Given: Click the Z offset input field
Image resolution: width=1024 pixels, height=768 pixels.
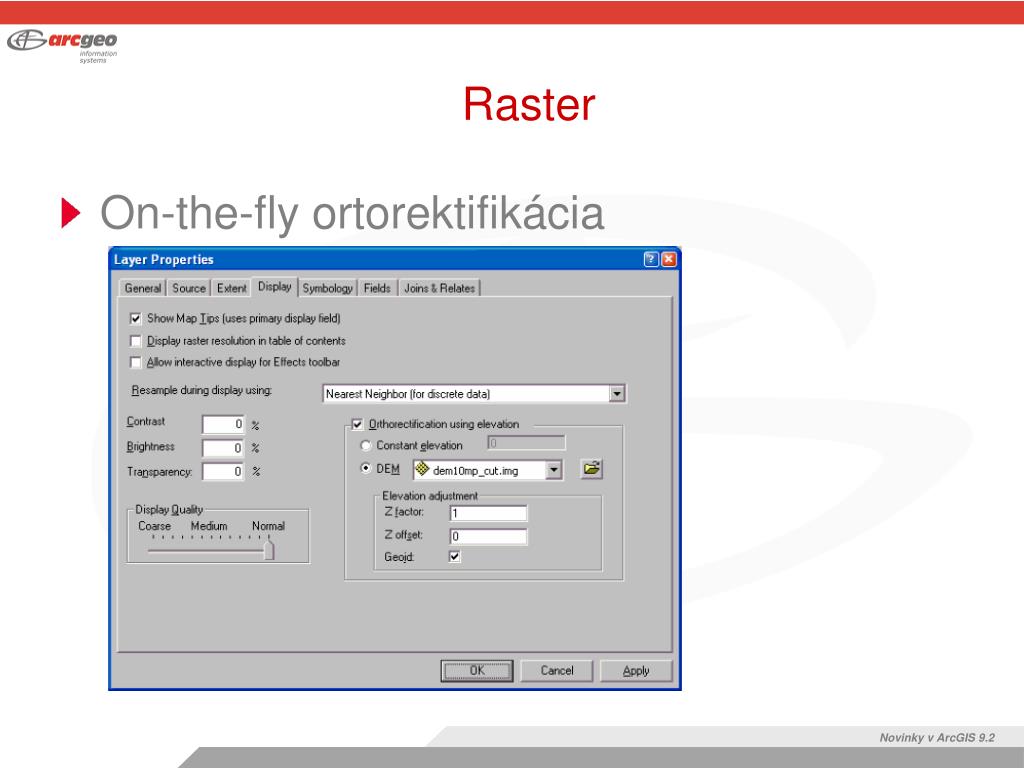Looking at the screenshot, I should point(488,536).
